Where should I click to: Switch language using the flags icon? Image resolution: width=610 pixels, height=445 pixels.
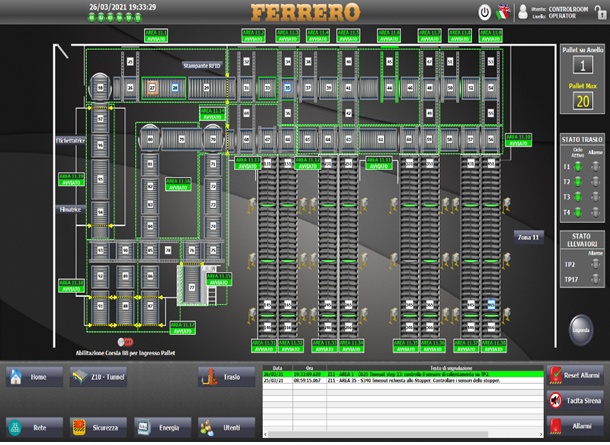click(x=502, y=13)
